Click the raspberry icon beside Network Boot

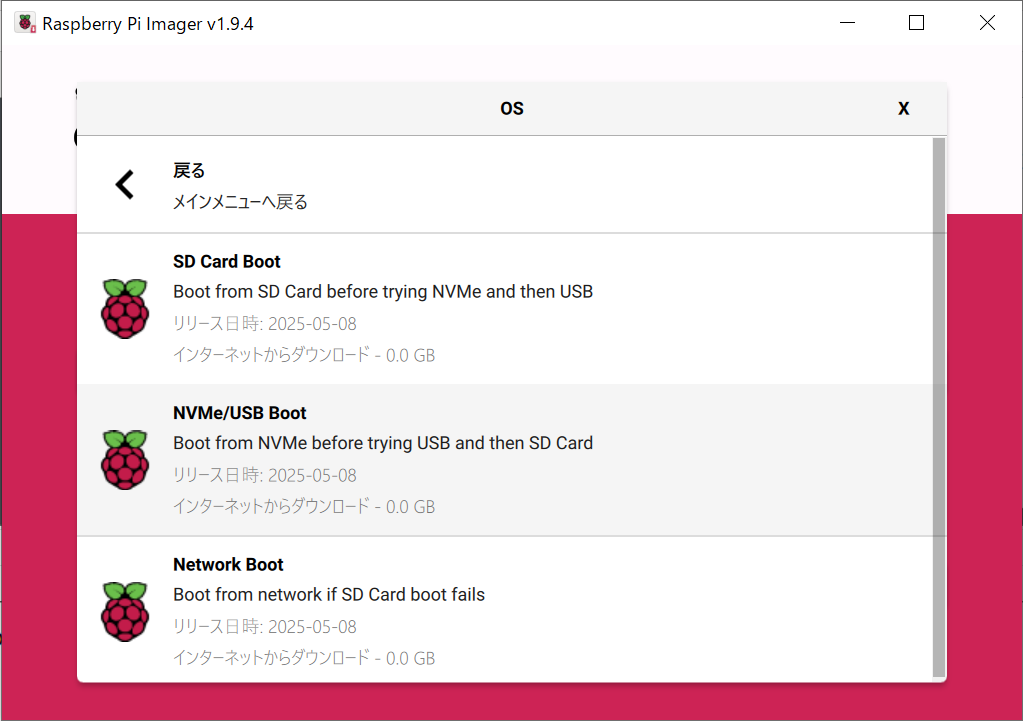pos(125,611)
